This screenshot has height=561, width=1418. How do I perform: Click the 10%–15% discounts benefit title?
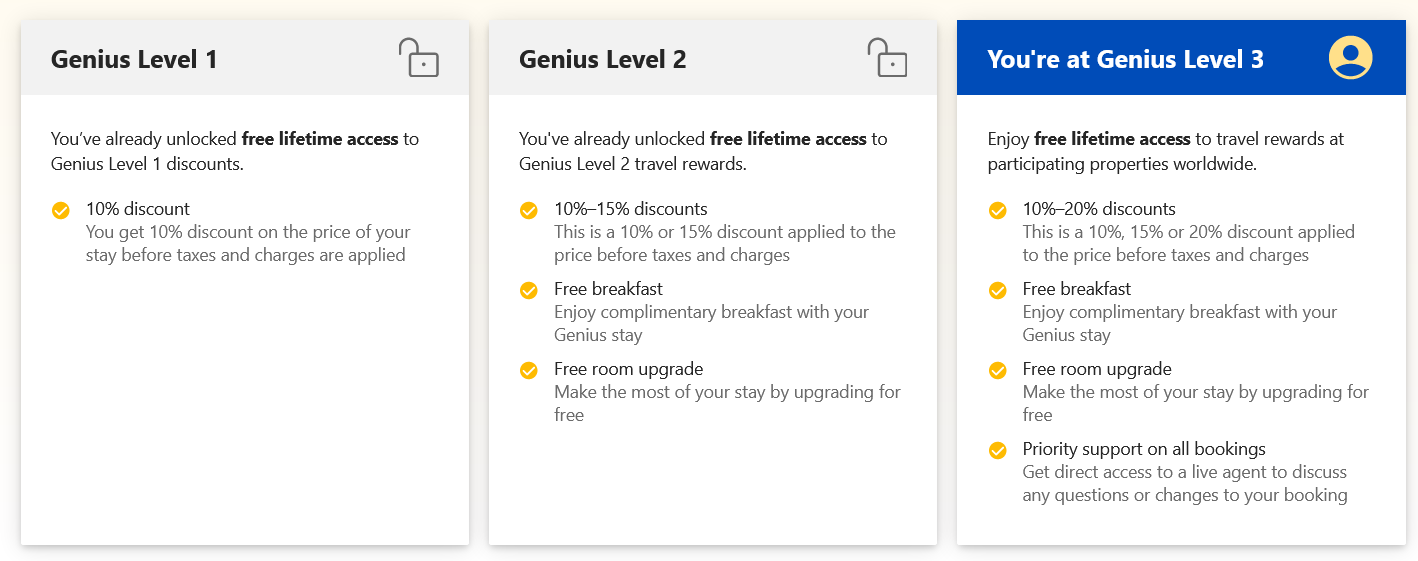(630, 209)
